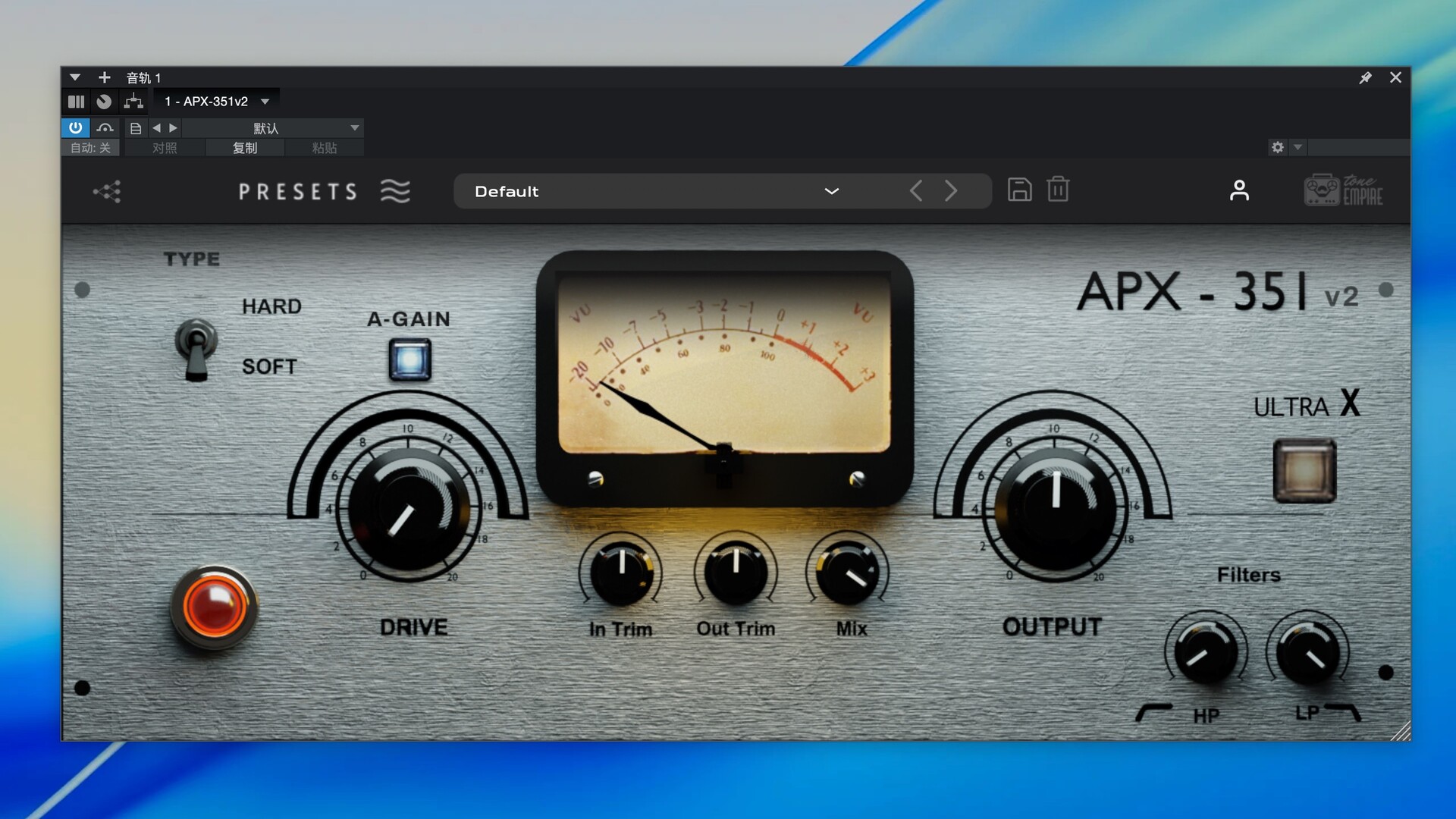
Task: Click the Filters label
Action: [1248, 575]
